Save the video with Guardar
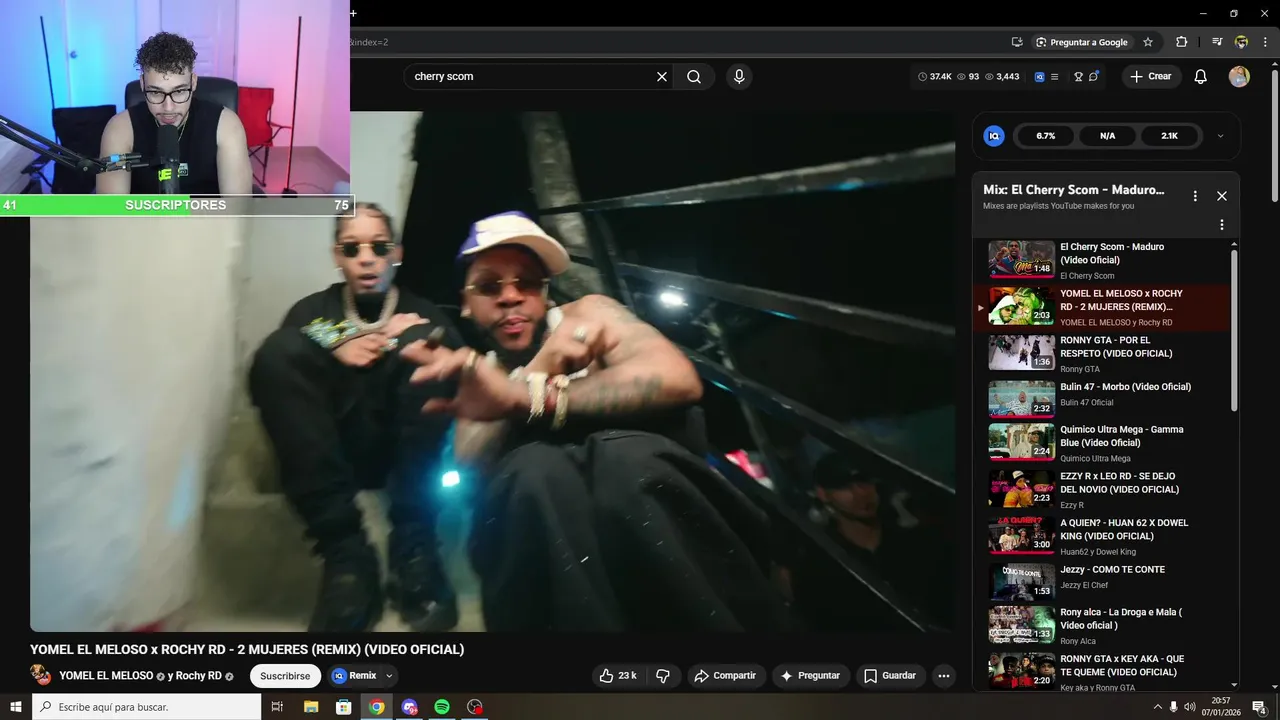The height and width of the screenshot is (720, 1280). point(890,676)
